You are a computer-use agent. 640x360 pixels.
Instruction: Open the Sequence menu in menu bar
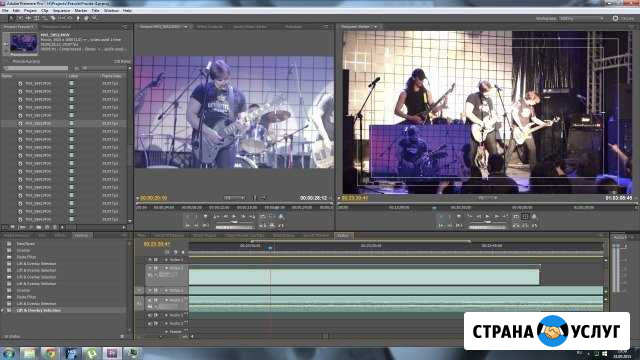(x=61, y=11)
